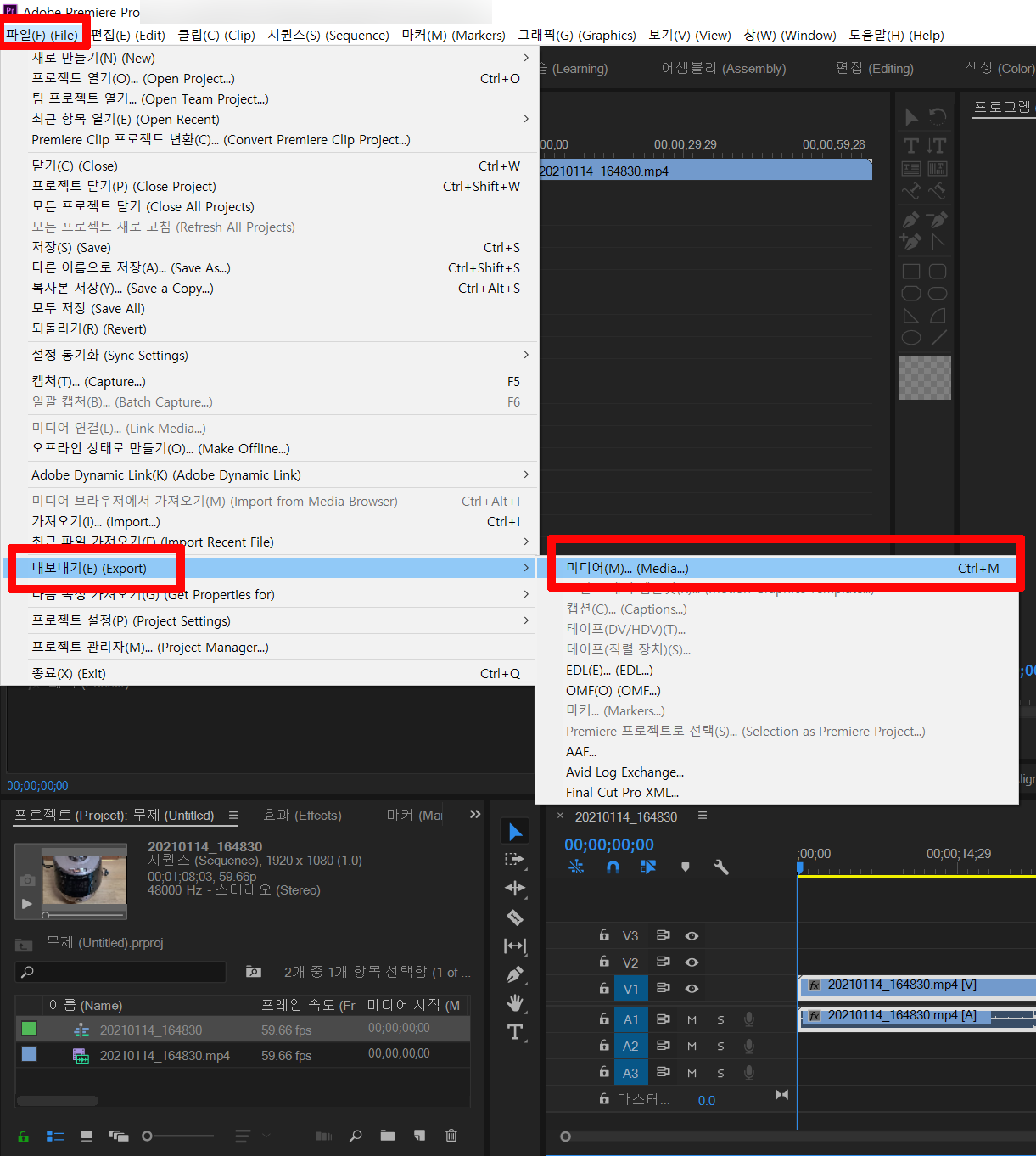The width and height of the screenshot is (1036, 1156).
Task: Toggle lock on track V1
Action: pos(604,988)
